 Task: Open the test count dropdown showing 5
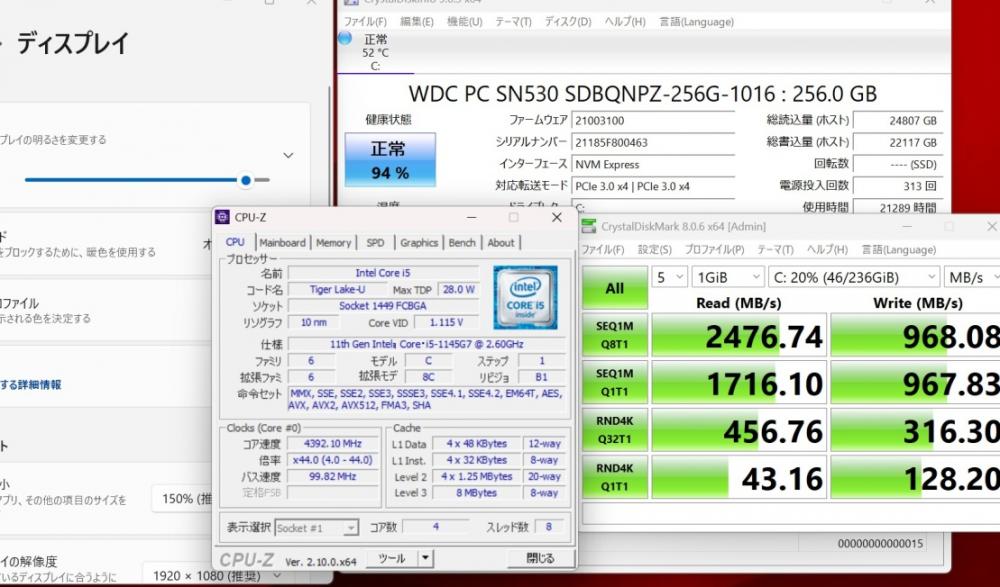tap(669, 278)
